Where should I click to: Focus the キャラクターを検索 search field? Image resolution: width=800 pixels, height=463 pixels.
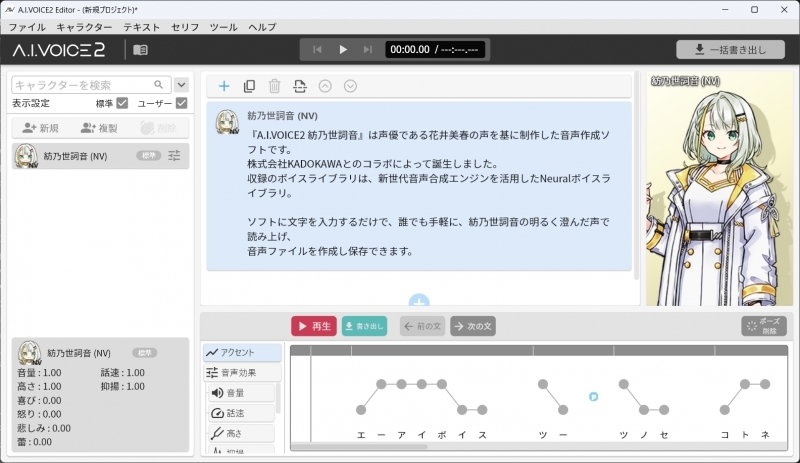point(91,85)
